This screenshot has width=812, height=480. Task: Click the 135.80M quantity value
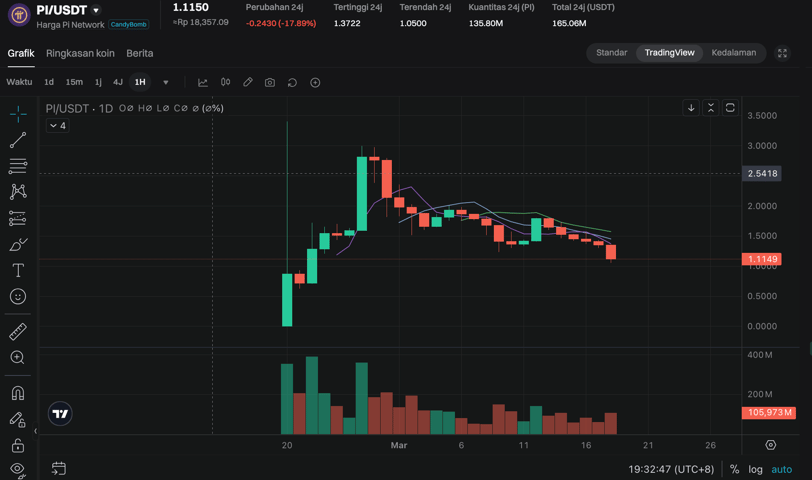tap(486, 23)
